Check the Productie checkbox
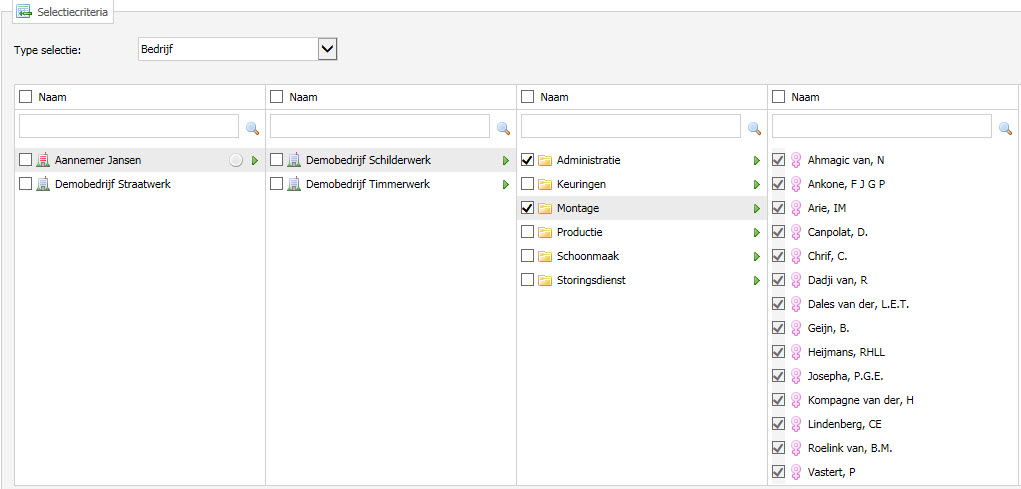Screen dimensions: 1021x489 tap(528, 232)
